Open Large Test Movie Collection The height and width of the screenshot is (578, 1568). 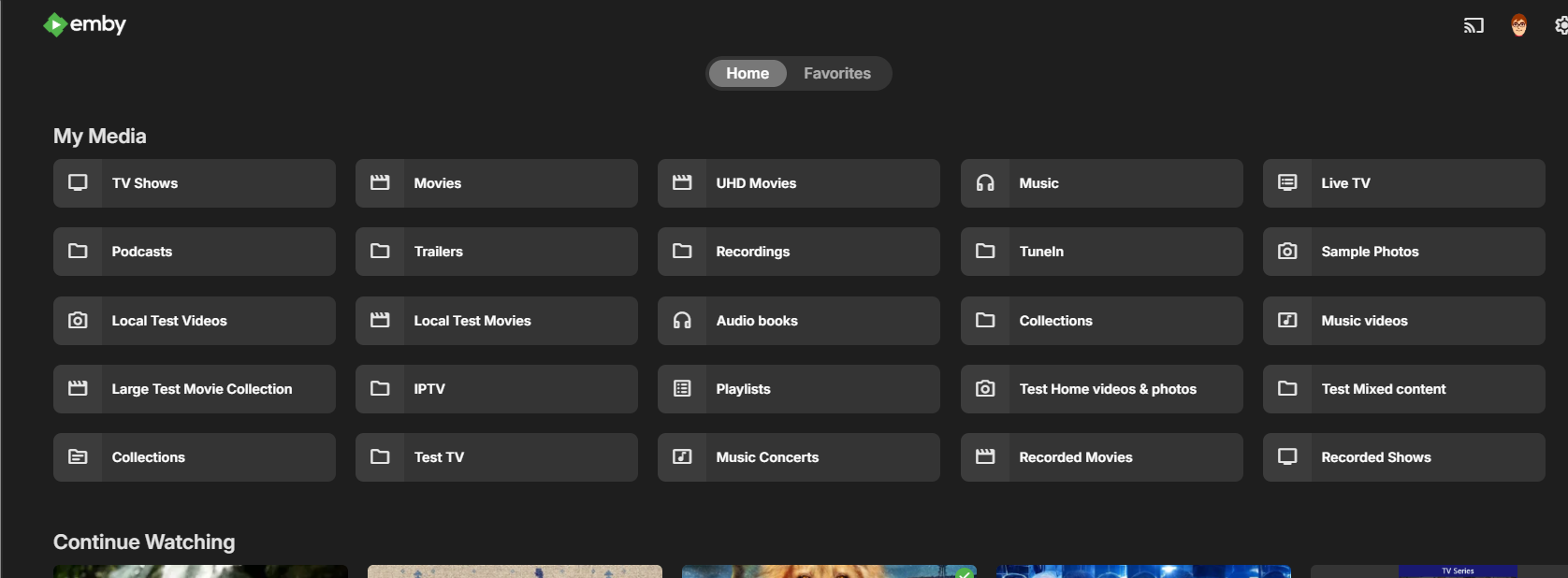click(194, 389)
